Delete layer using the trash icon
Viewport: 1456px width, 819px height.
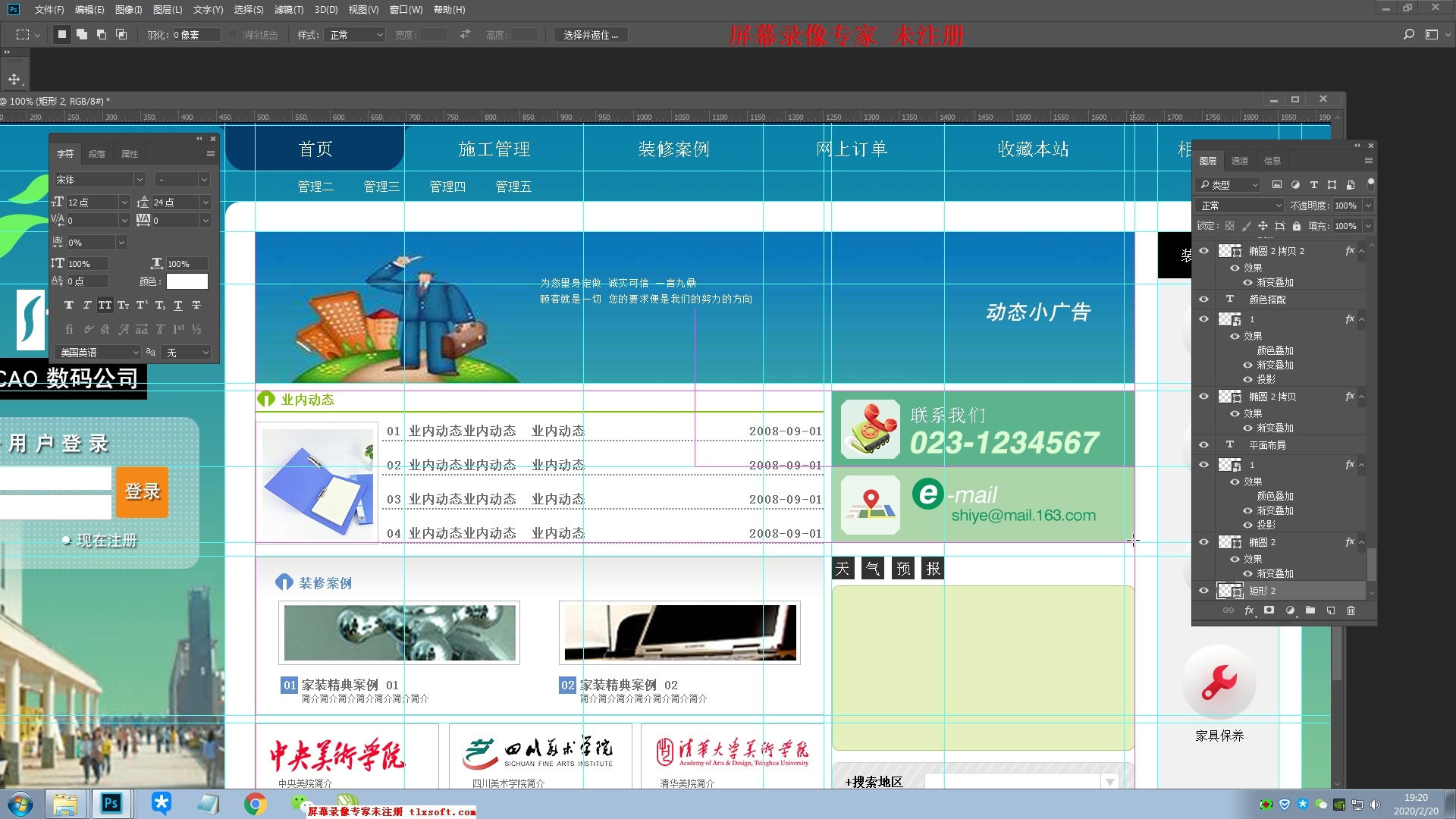click(1351, 610)
